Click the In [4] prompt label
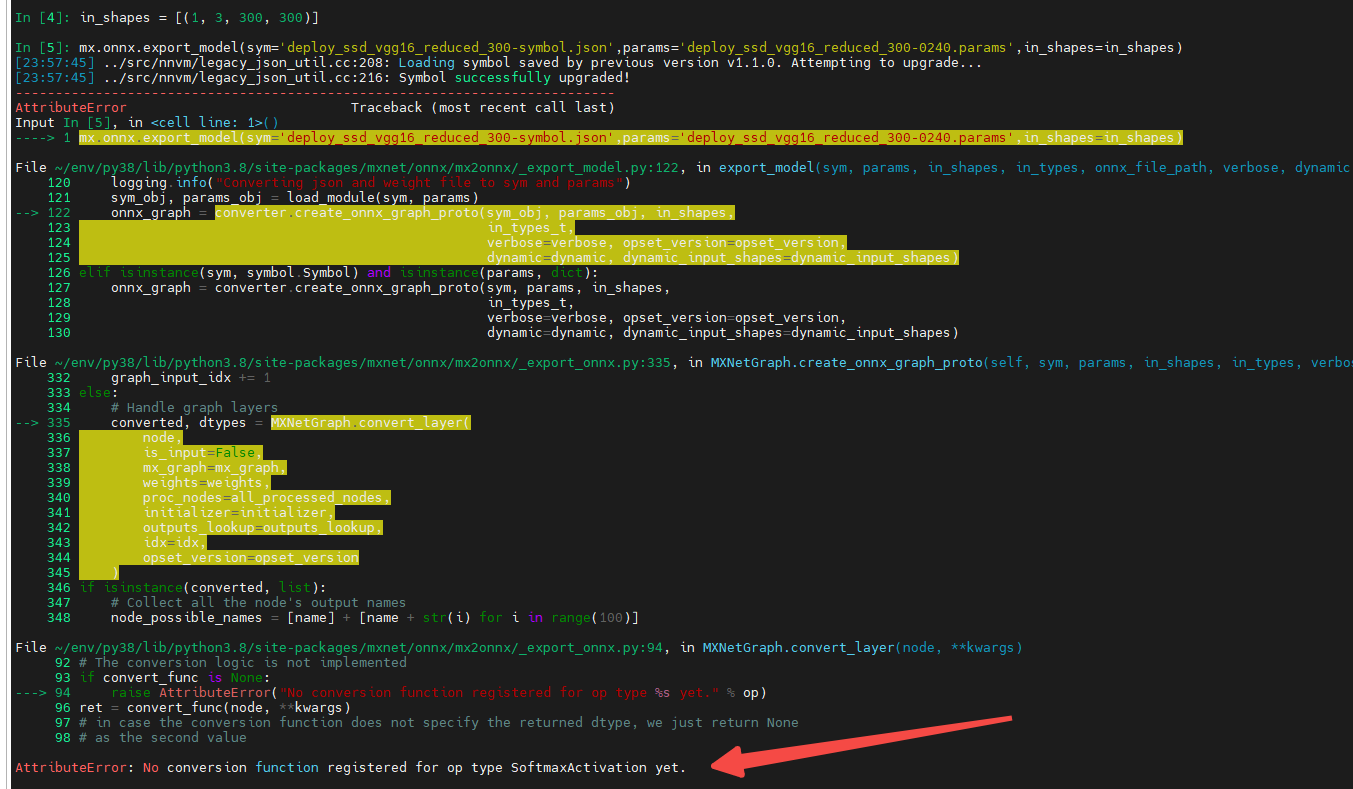 [42, 18]
